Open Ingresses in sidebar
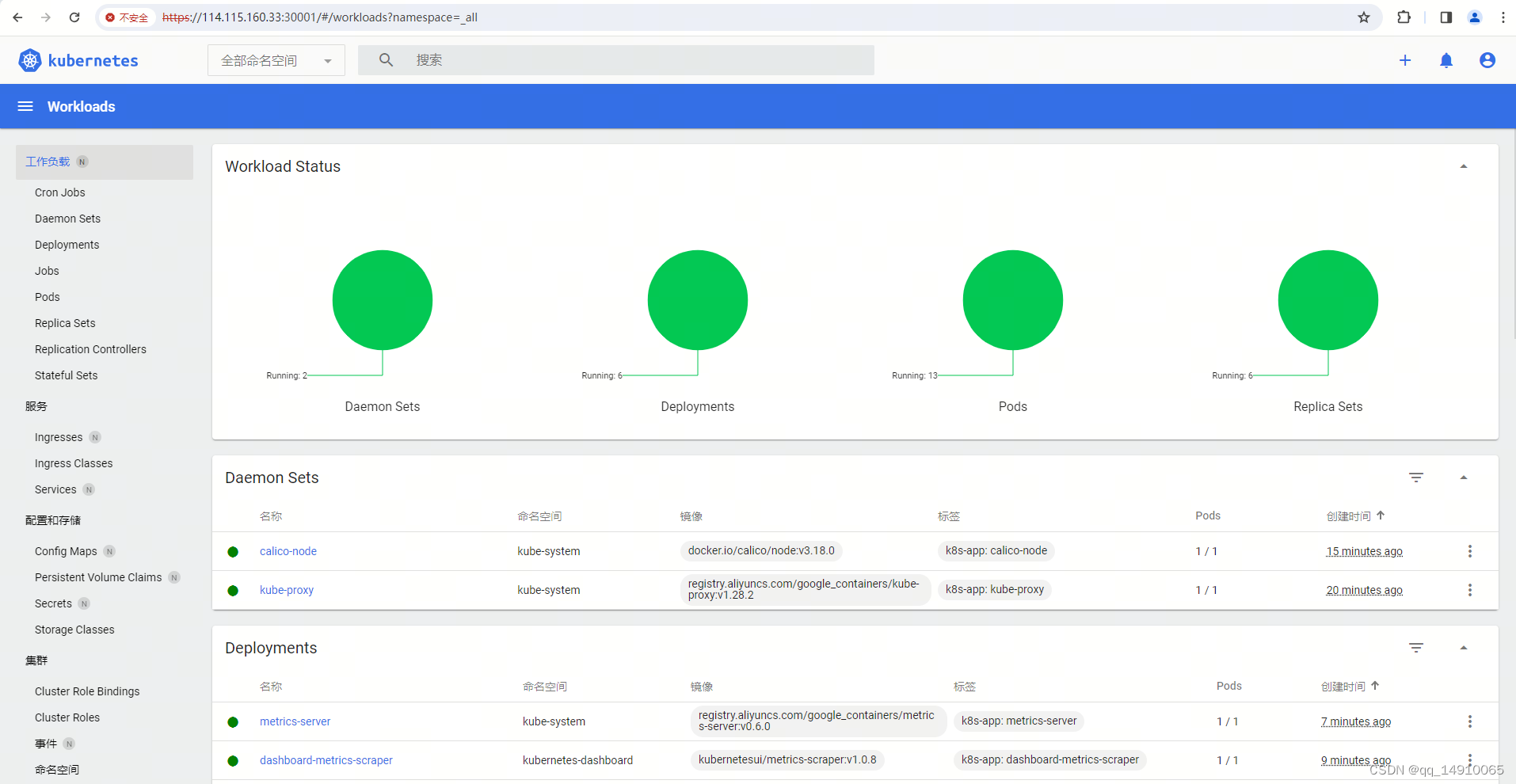The width and height of the screenshot is (1516, 784). [x=59, y=437]
